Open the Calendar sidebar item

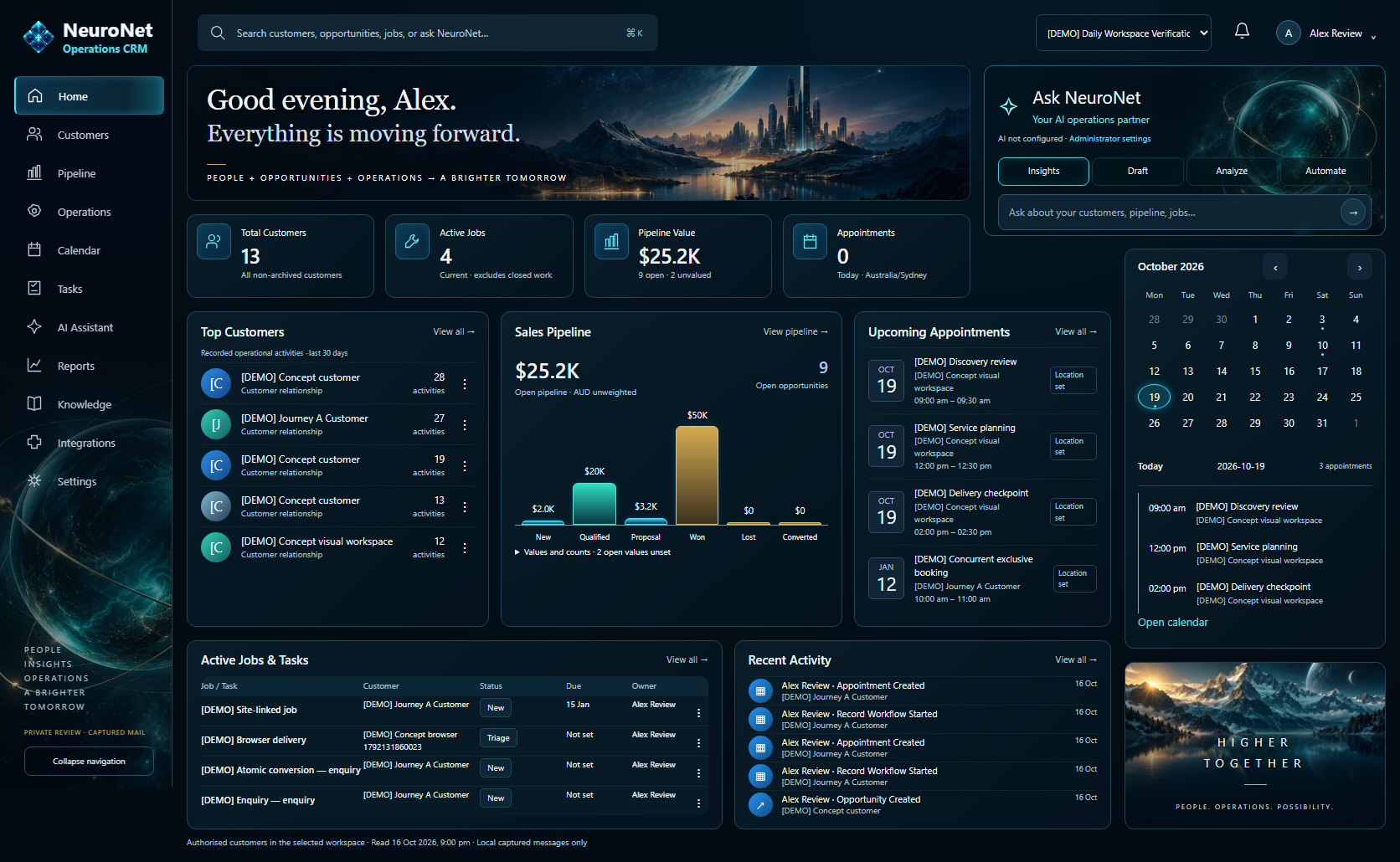[89, 250]
